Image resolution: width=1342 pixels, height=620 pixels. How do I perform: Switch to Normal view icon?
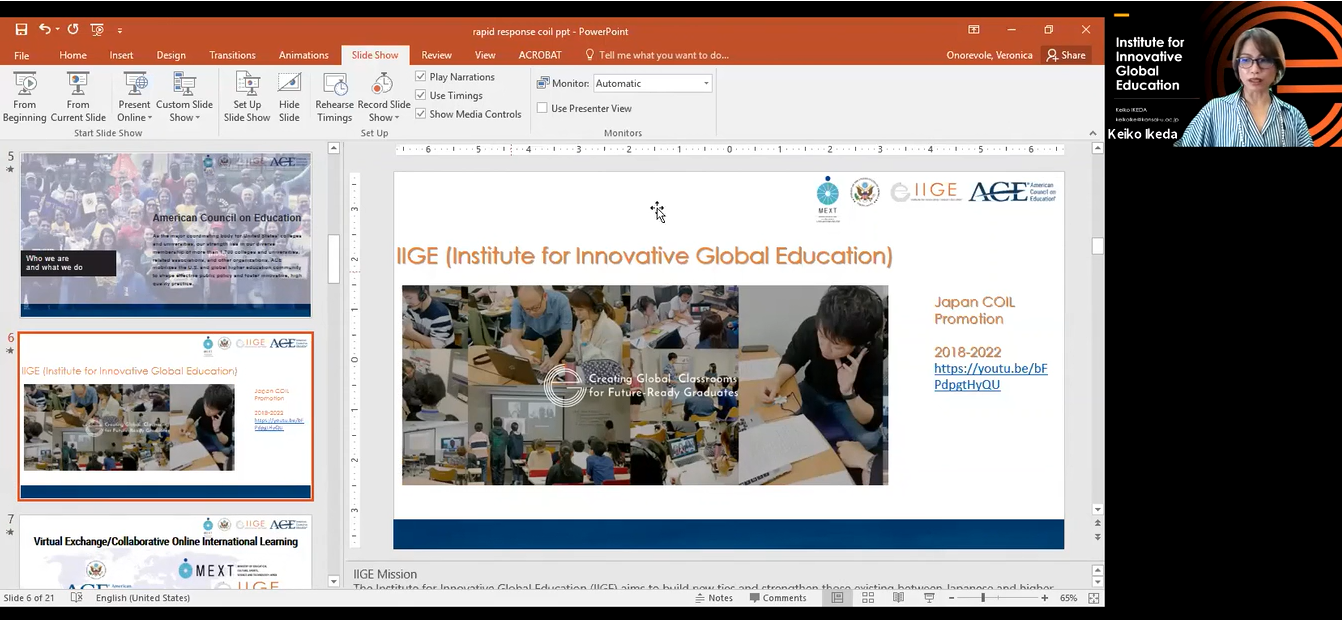click(838, 598)
